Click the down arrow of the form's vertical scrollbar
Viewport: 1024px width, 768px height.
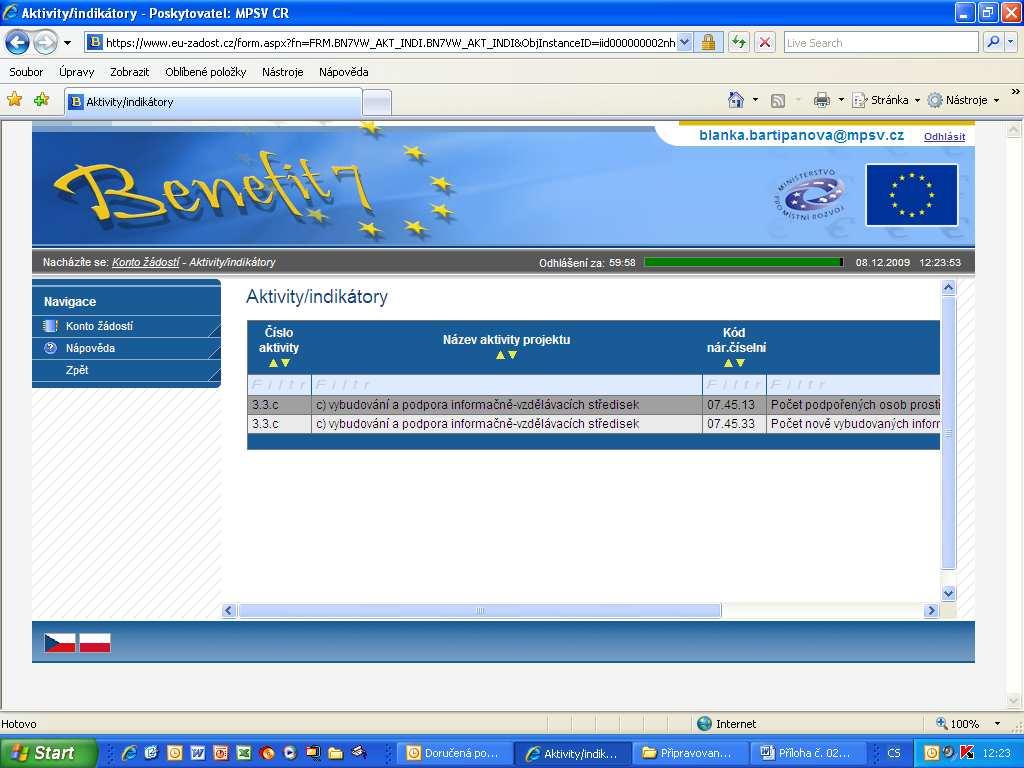[x=948, y=593]
